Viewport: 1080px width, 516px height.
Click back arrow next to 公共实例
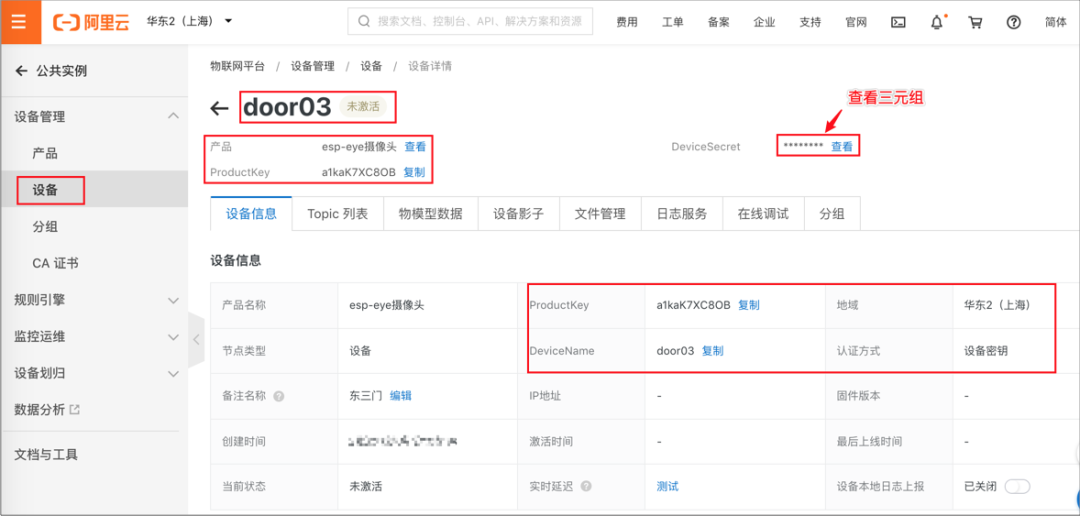click(21, 70)
